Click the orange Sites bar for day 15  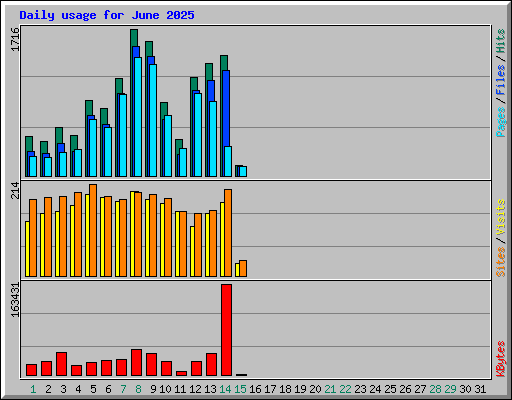[243, 268]
